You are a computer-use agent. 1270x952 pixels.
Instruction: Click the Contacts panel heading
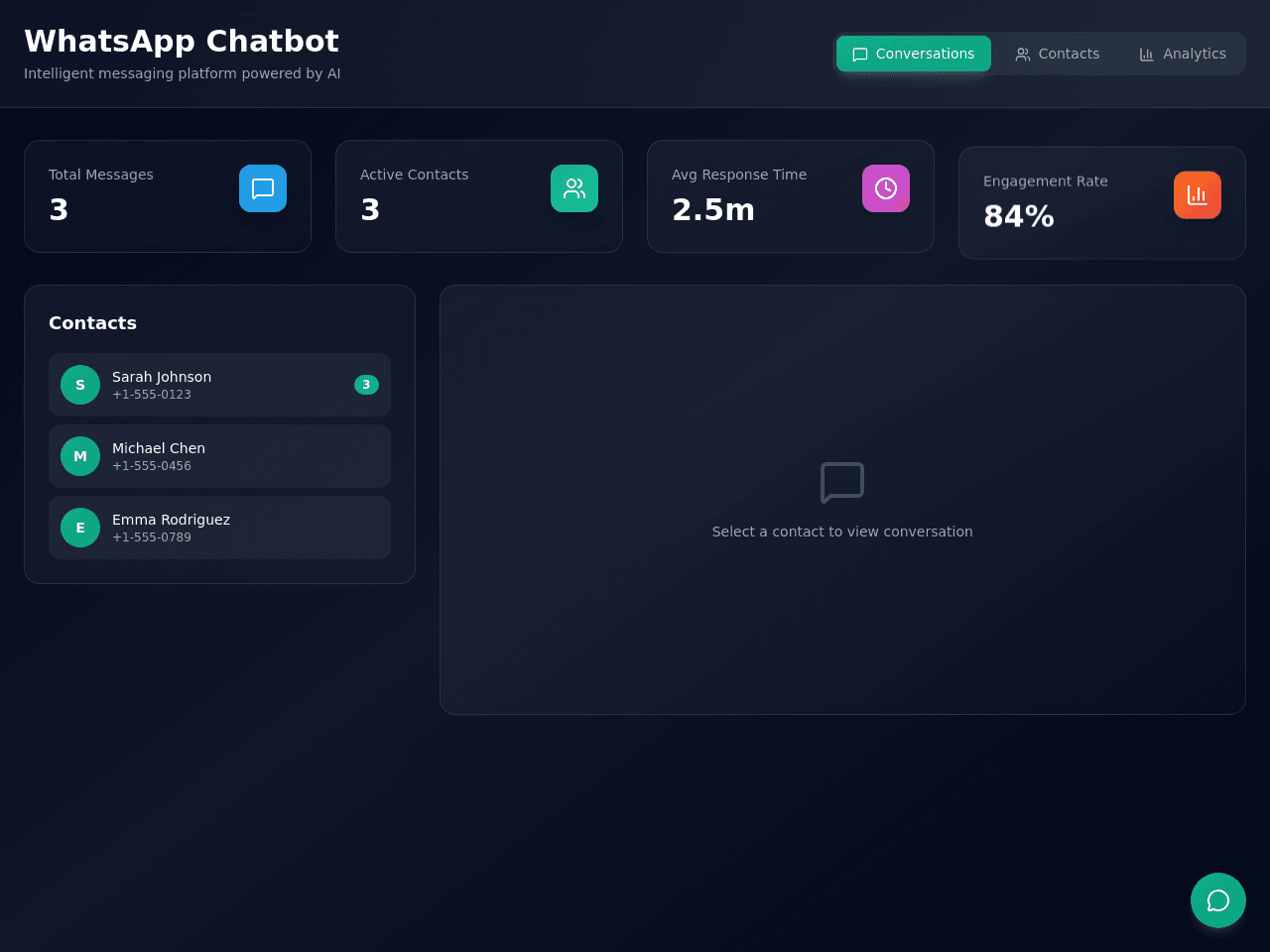point(92,323)
